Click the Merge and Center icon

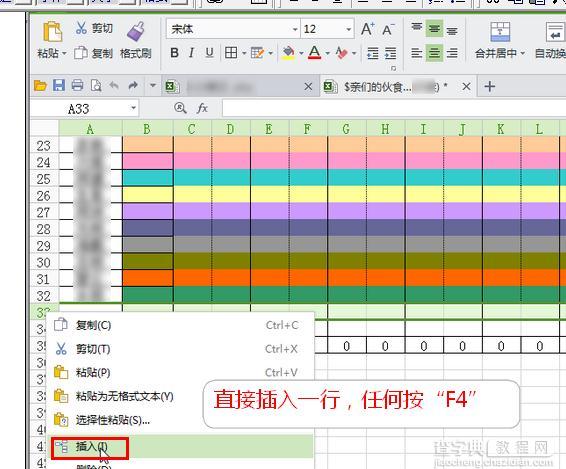click(500, 31)
